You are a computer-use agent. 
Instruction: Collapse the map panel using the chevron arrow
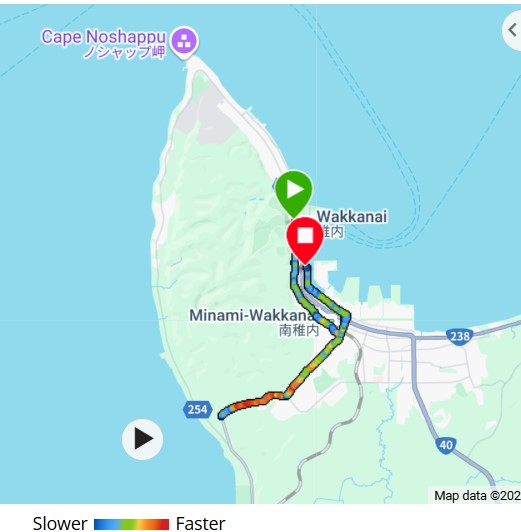[512, 31]
